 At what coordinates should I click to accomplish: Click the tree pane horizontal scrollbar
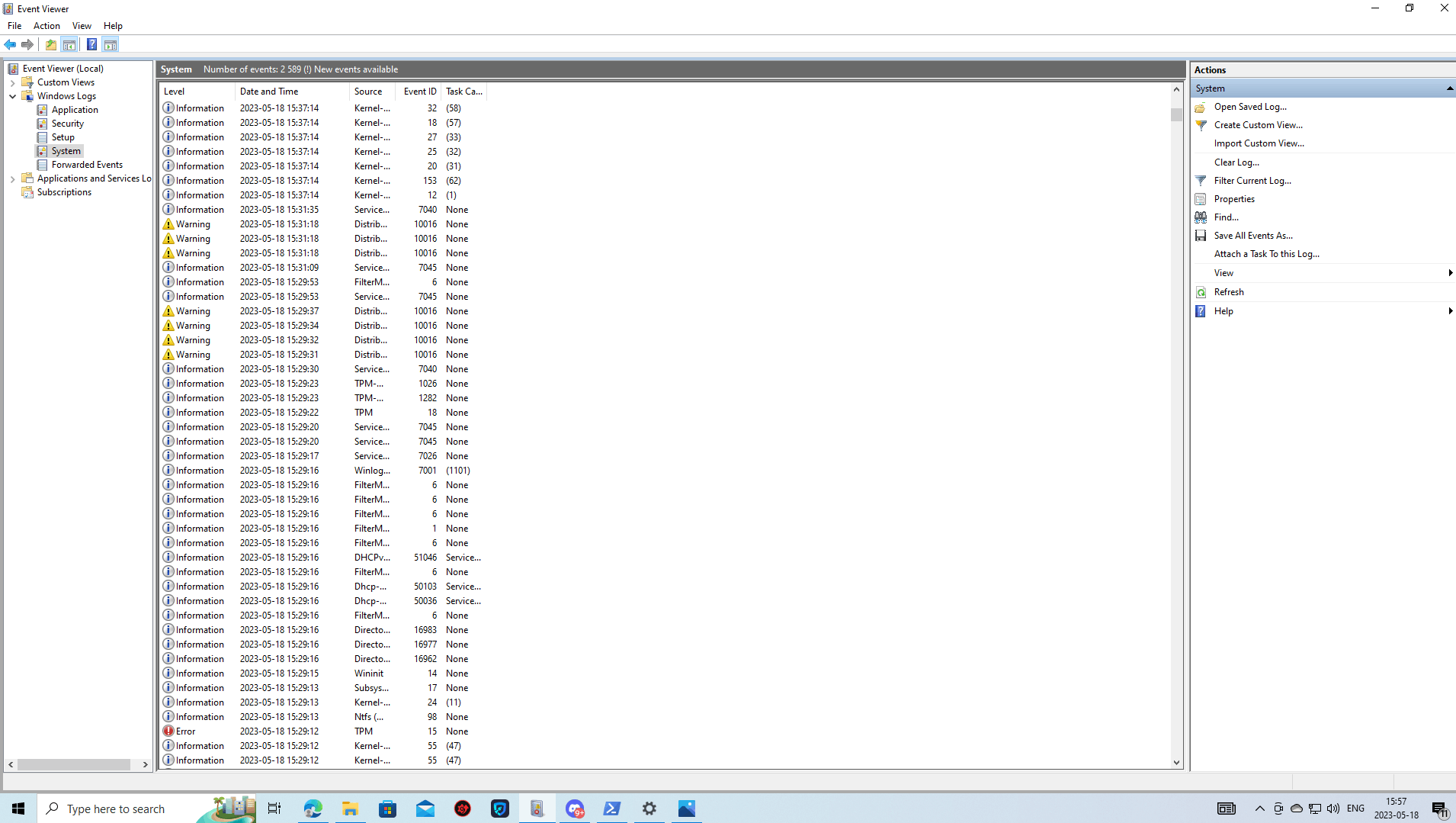click(75, 764)
